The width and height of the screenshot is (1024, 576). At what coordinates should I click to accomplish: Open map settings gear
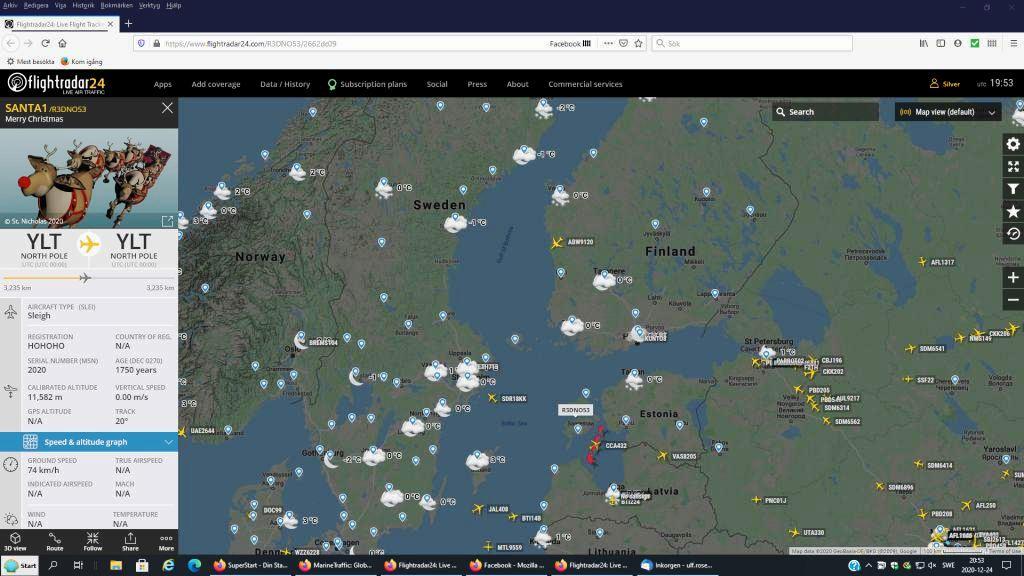point(1013,144)
